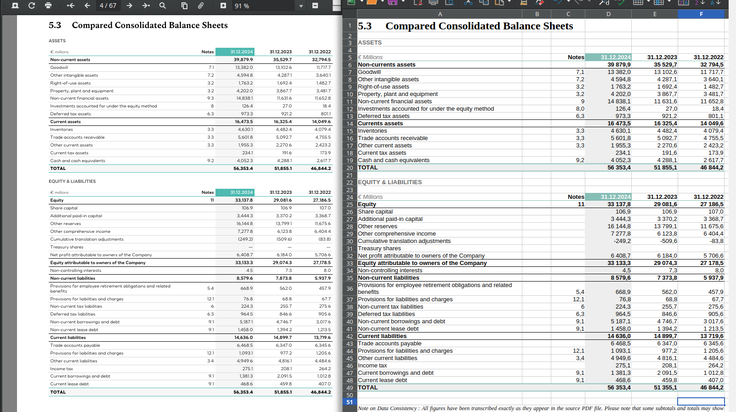Zoom out using the minus icon
The image size is (736, 412).
pyautogui.click(x=315, y=6)
